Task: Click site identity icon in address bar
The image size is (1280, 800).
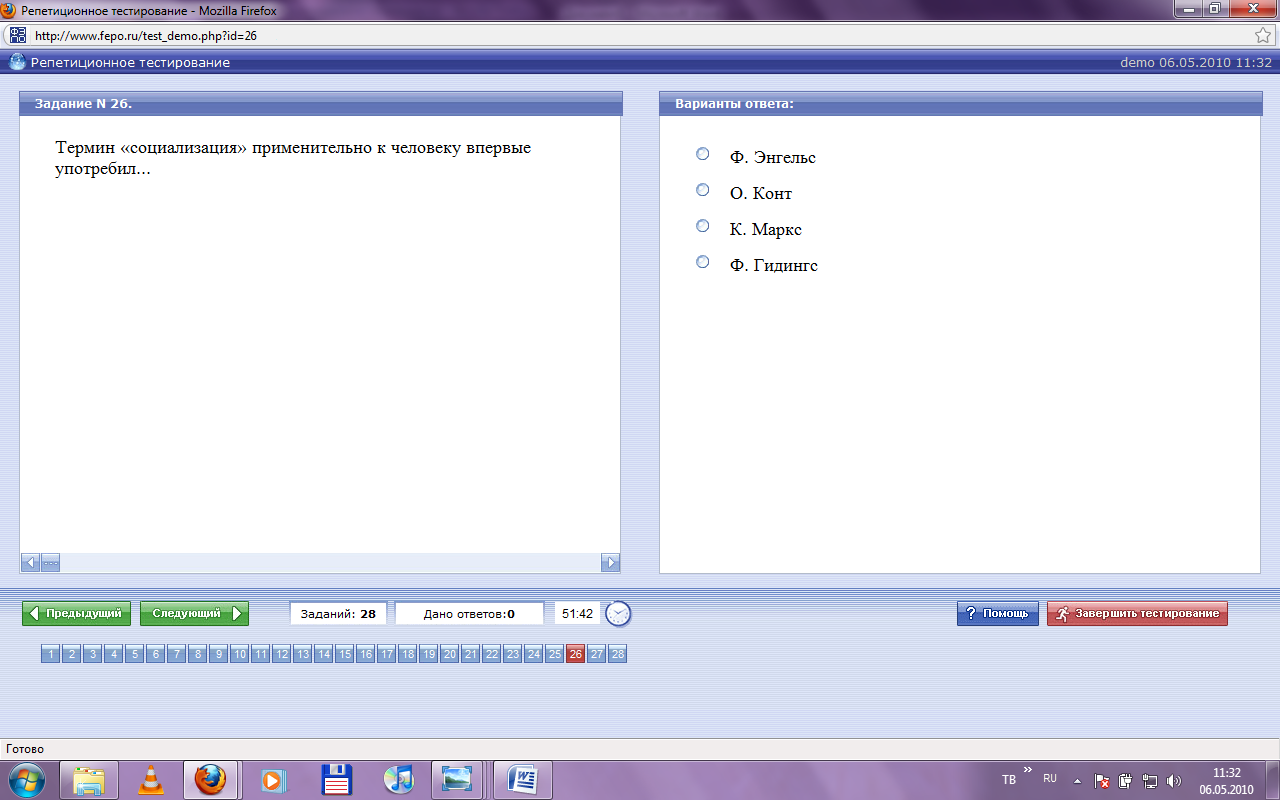Action: click(18, 35)
